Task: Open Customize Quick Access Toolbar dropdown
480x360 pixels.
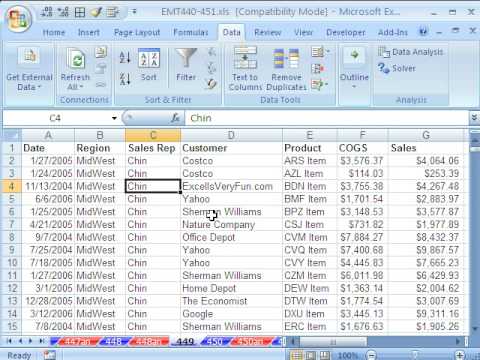Action: pyautogui.click(x=134, y=12)
